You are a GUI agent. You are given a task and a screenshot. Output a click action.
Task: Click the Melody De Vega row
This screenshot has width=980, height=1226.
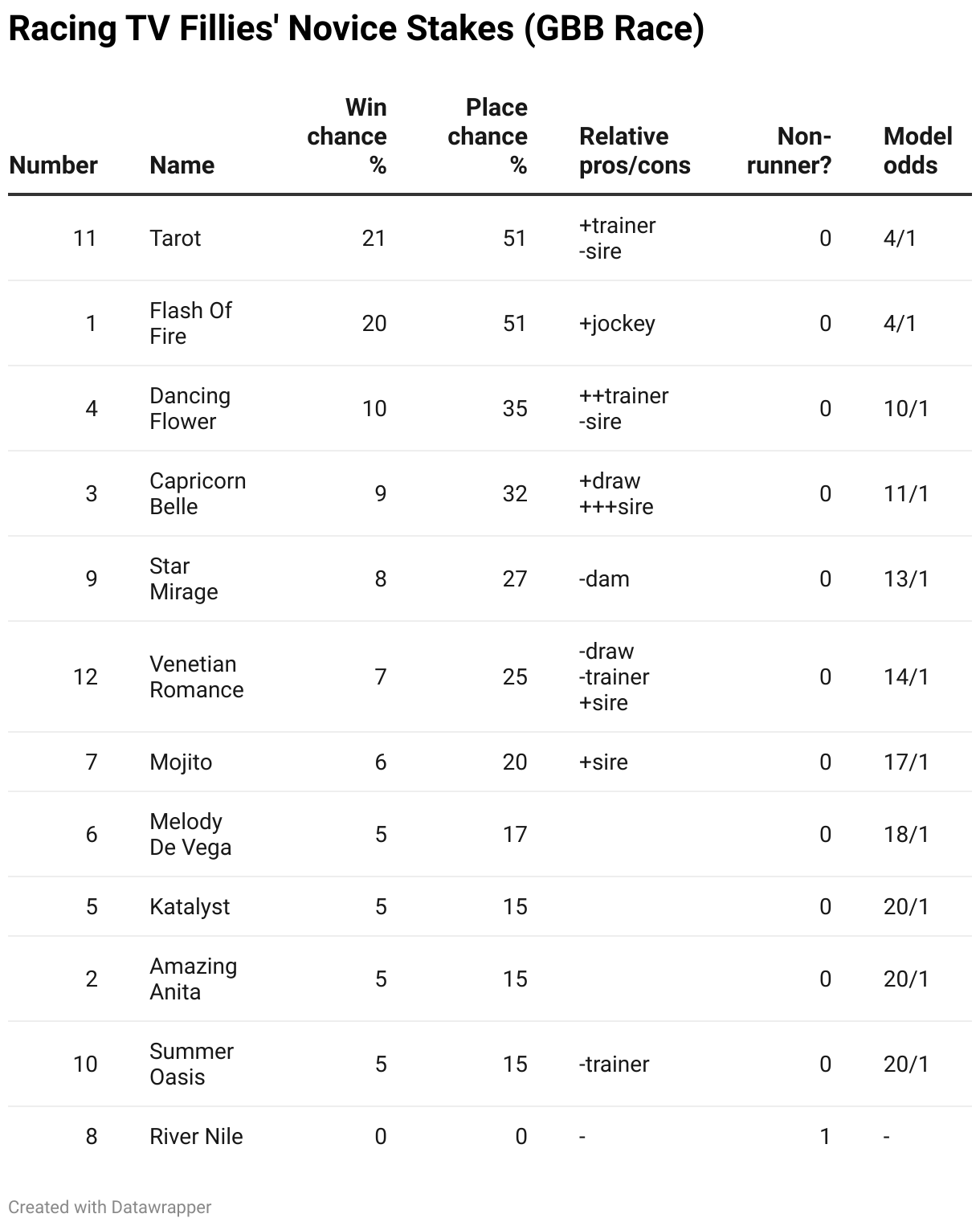tap(490, 834)
